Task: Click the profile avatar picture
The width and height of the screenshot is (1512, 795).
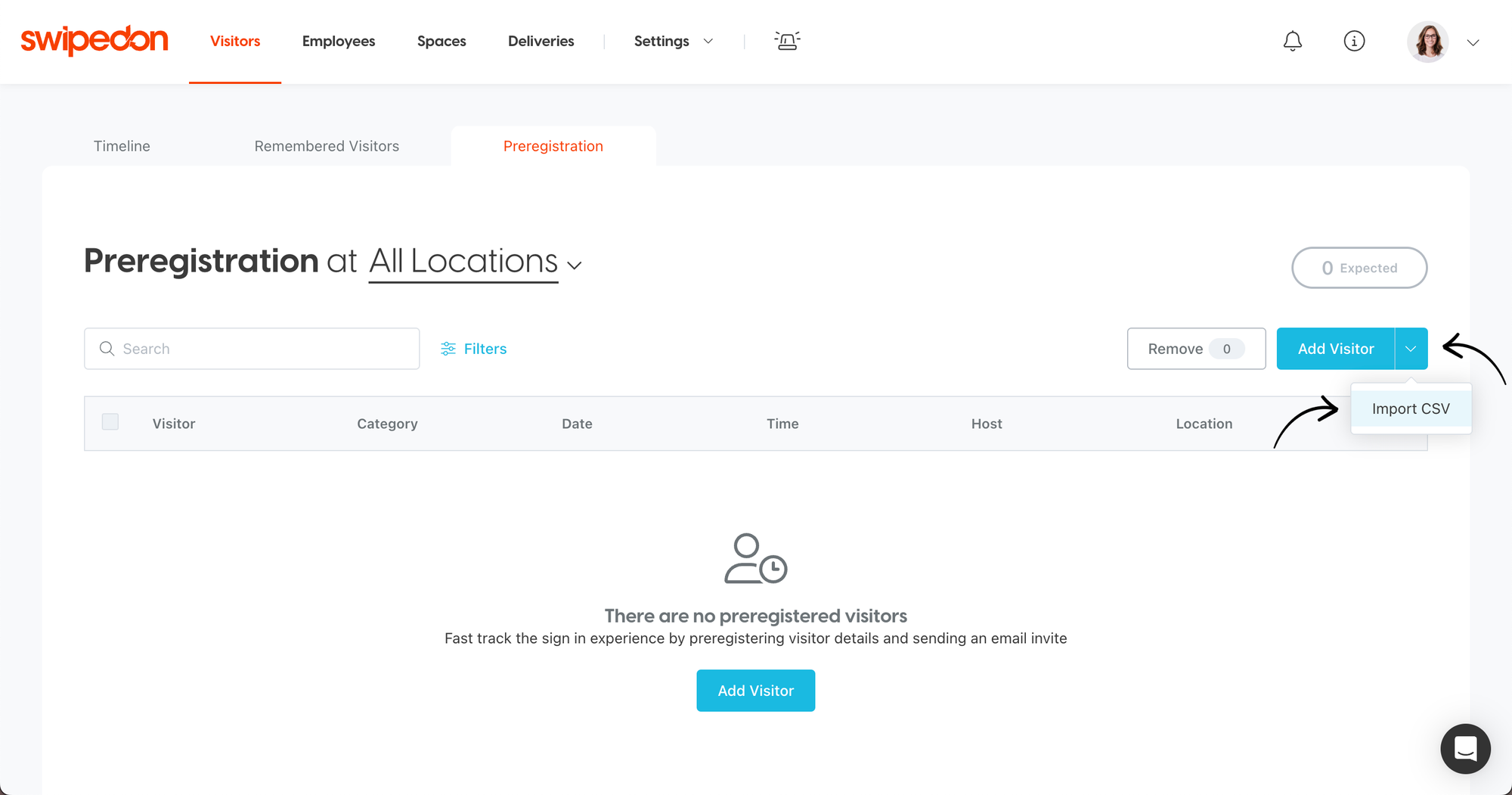Action: [x=1427, y=42]
